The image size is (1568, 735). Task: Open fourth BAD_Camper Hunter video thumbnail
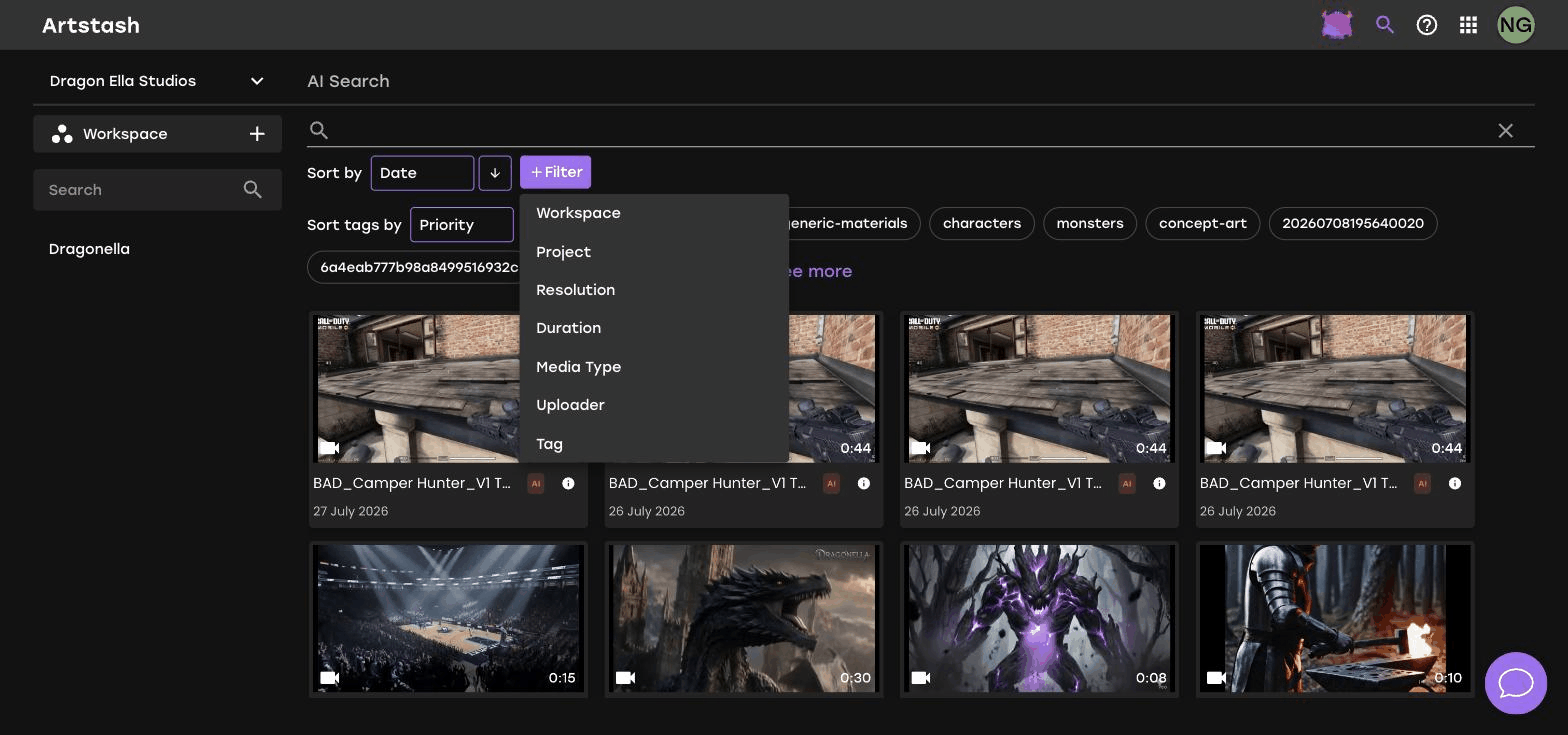click(1335, 389)
